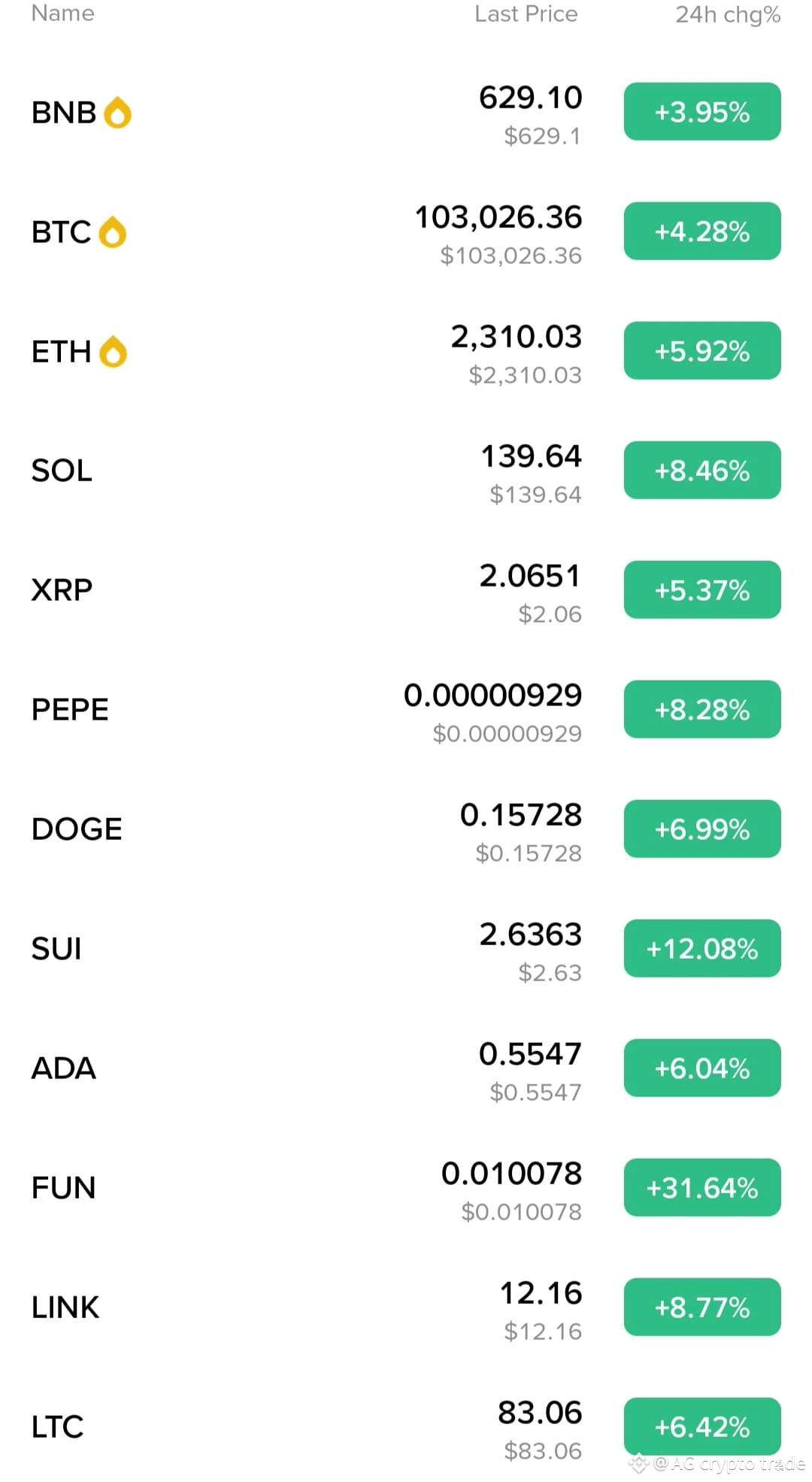Toggle the BTC +4.28% change badge
This screenshot has width=812, height=1482.
click(x=702, y=232)
